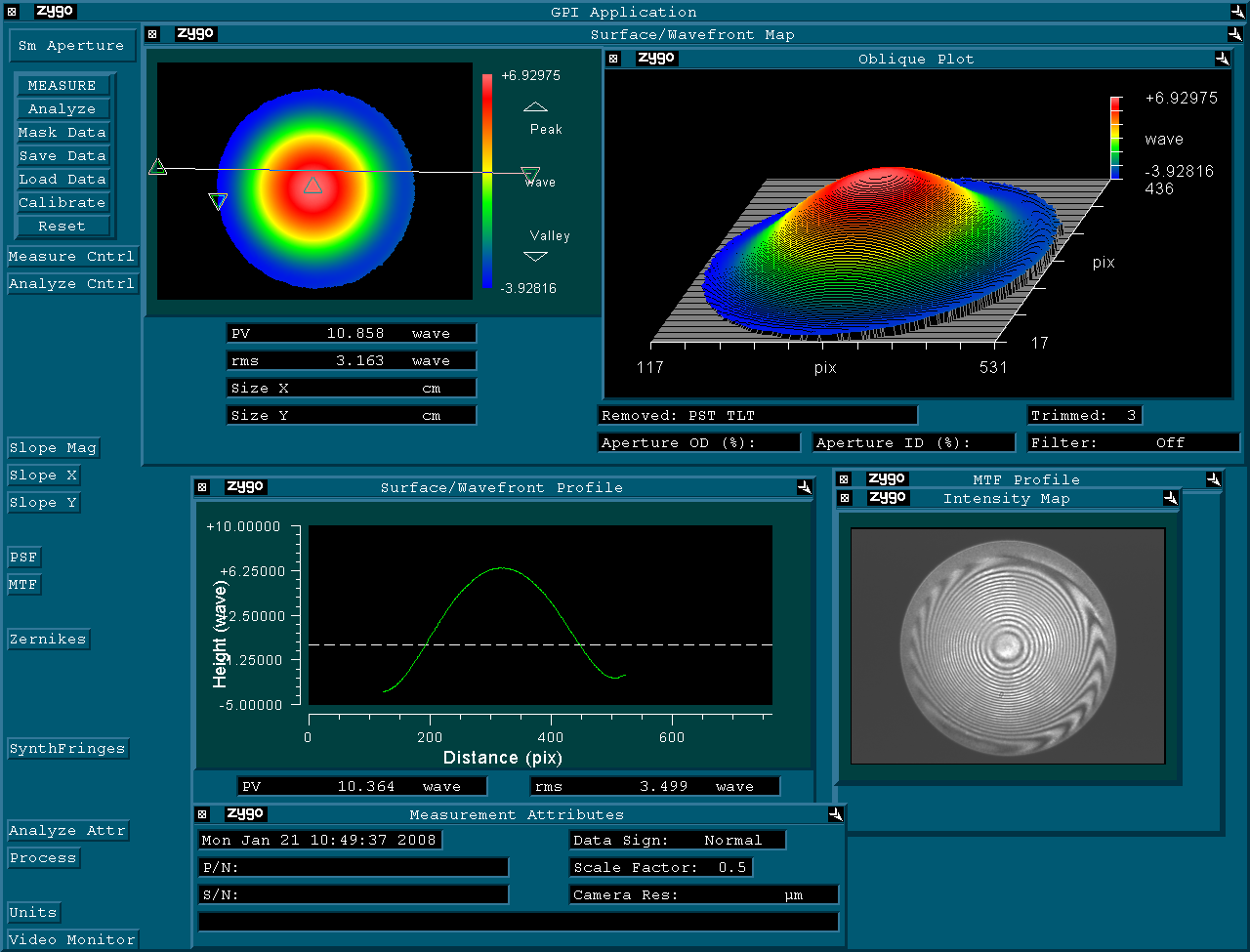This screenshot has width=1250, height=952.
Task: Expand the Analyze Cntrl panel
Action: coord(71,283)
